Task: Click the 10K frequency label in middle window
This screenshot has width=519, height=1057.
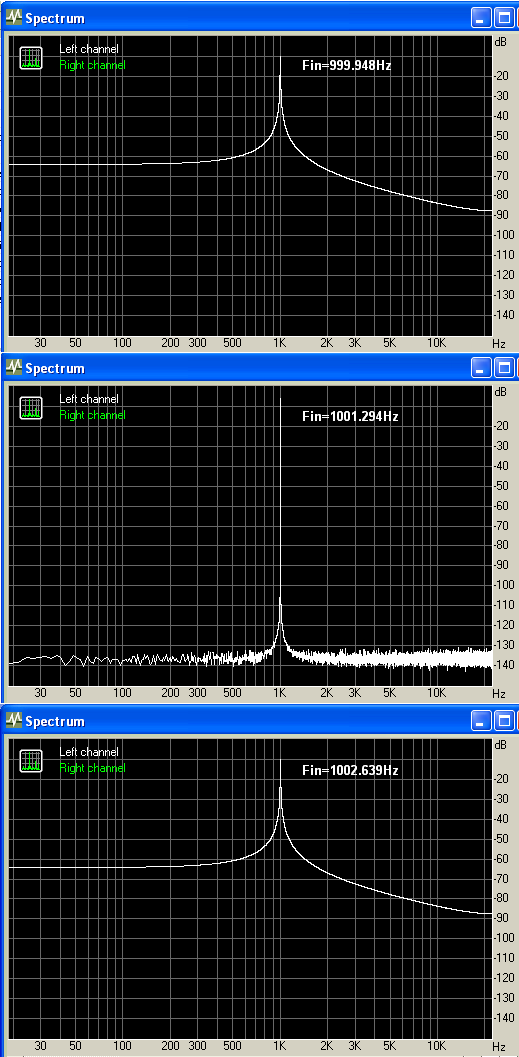Action: [x=437, y=693]
